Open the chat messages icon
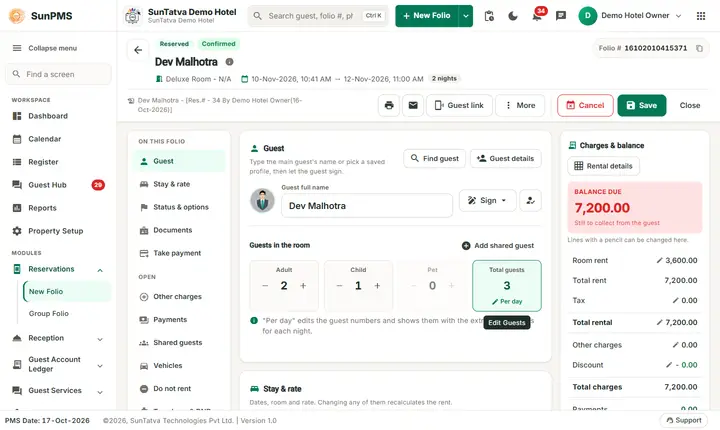 coord(561,16)
